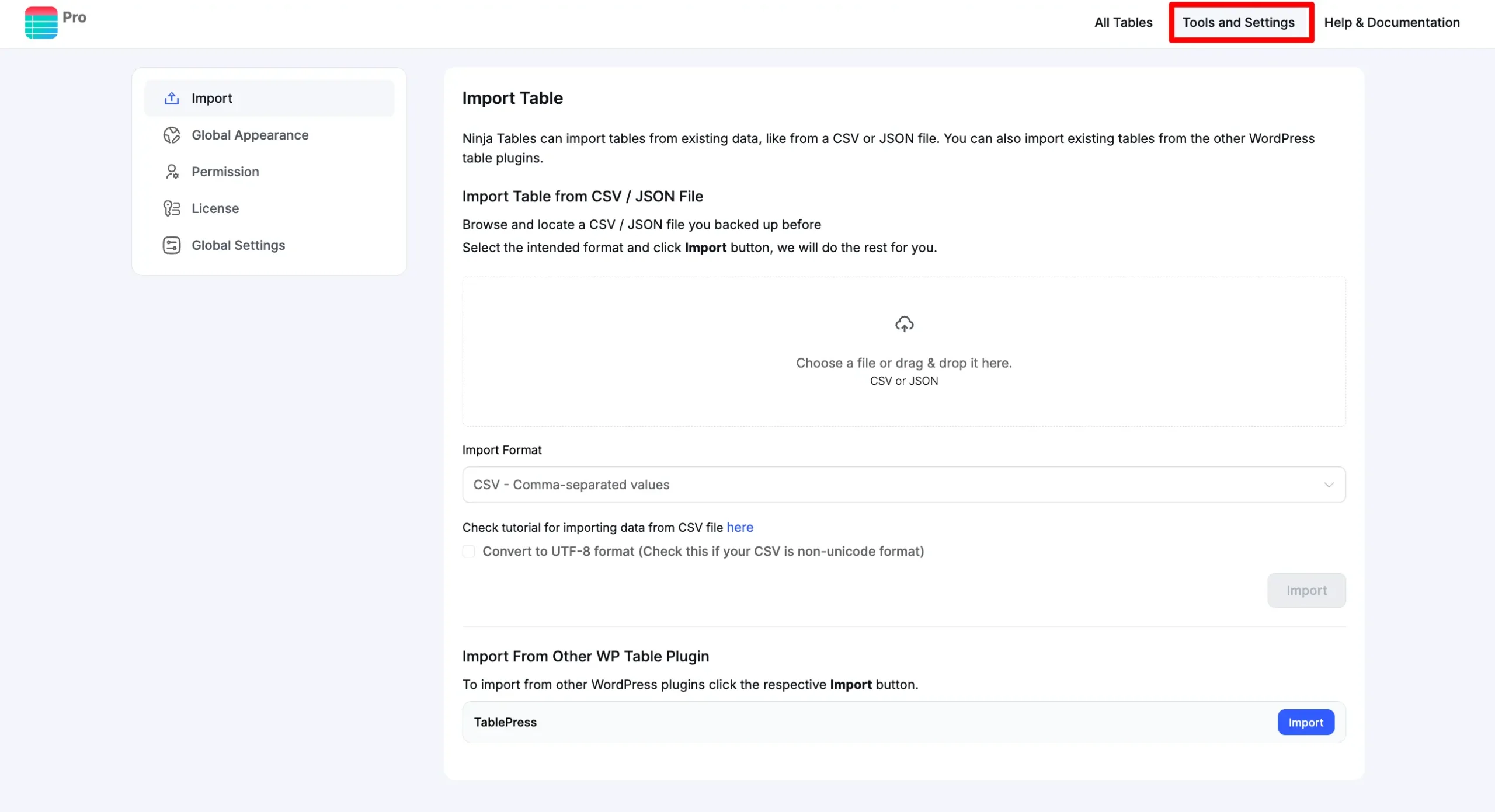Click the file drag & drop upload area
1495x812 pixels.
[x=904, y=351]
